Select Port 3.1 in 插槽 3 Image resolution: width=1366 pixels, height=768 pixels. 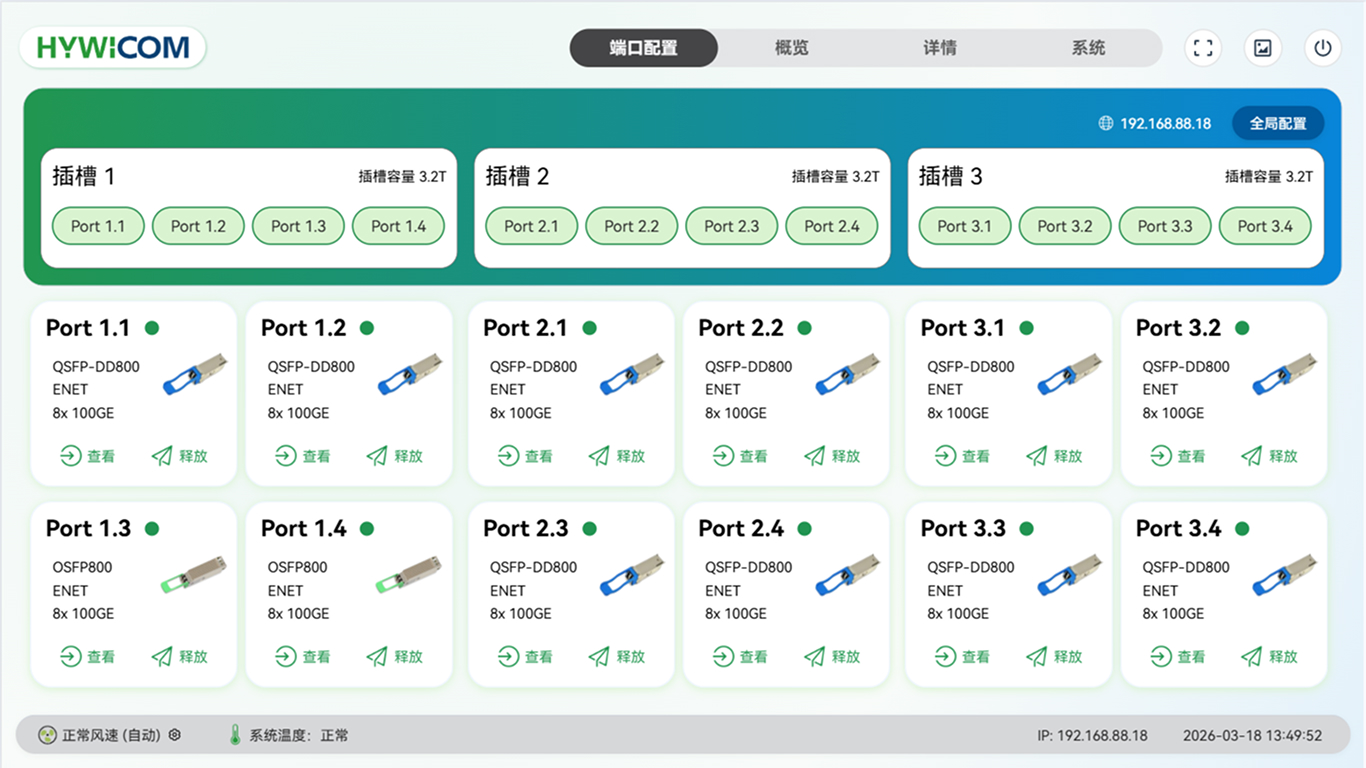[x=964, y=226]
